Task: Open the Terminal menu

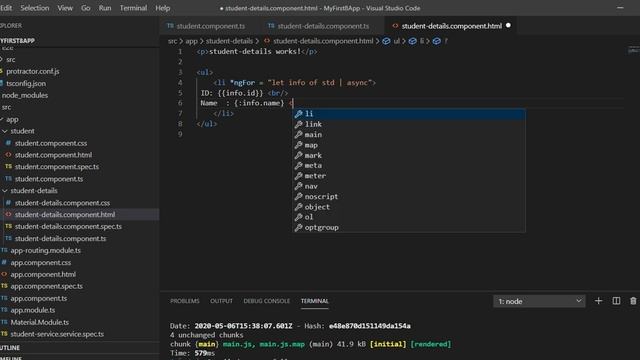Action: 133,8
